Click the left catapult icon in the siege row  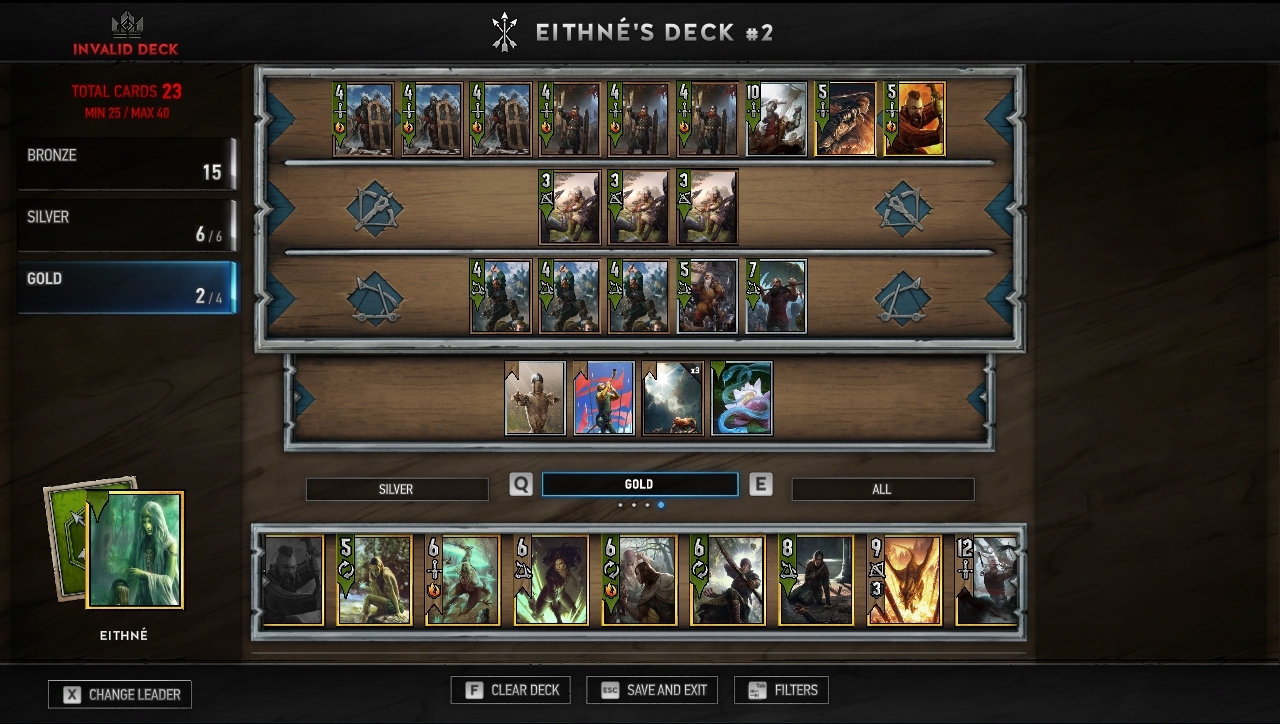375,298
